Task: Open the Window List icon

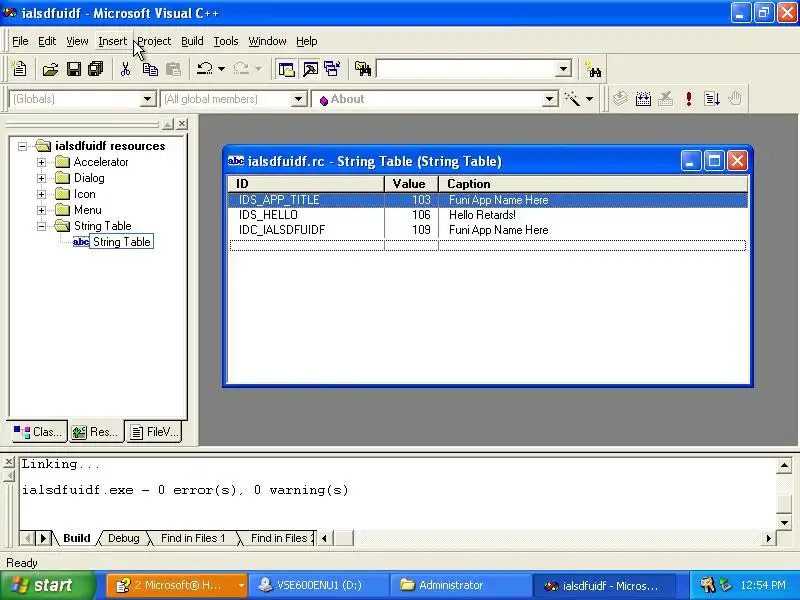Action: point(332,69)
